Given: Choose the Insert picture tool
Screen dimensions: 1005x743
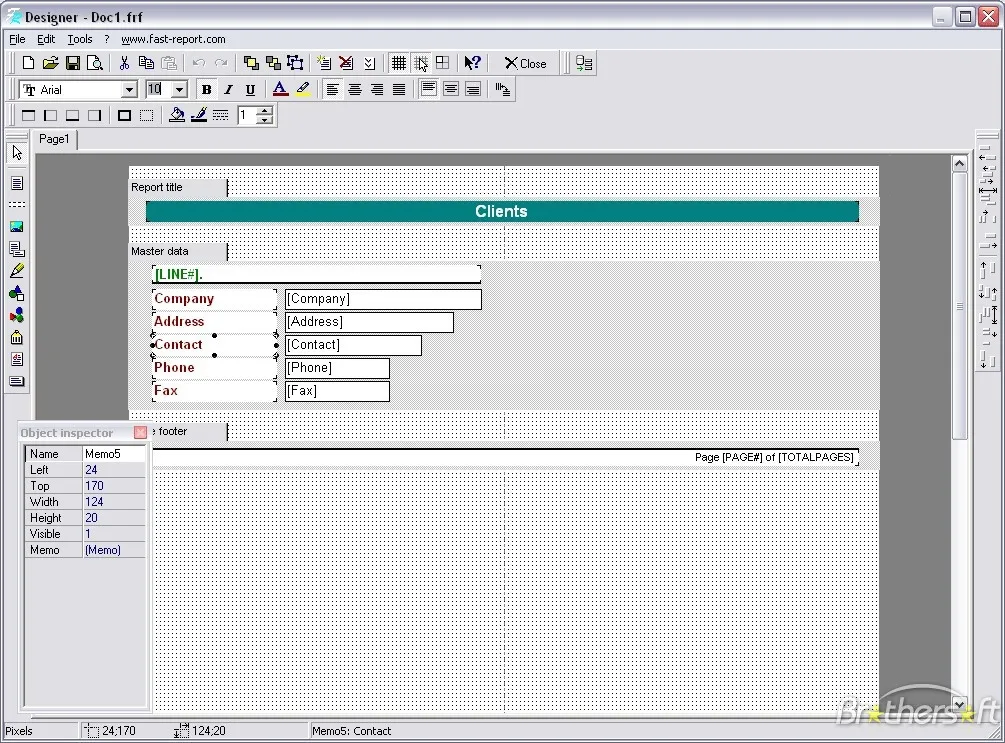Looking at the screenshot, I should pyautogui.click(x=17, y=227).
